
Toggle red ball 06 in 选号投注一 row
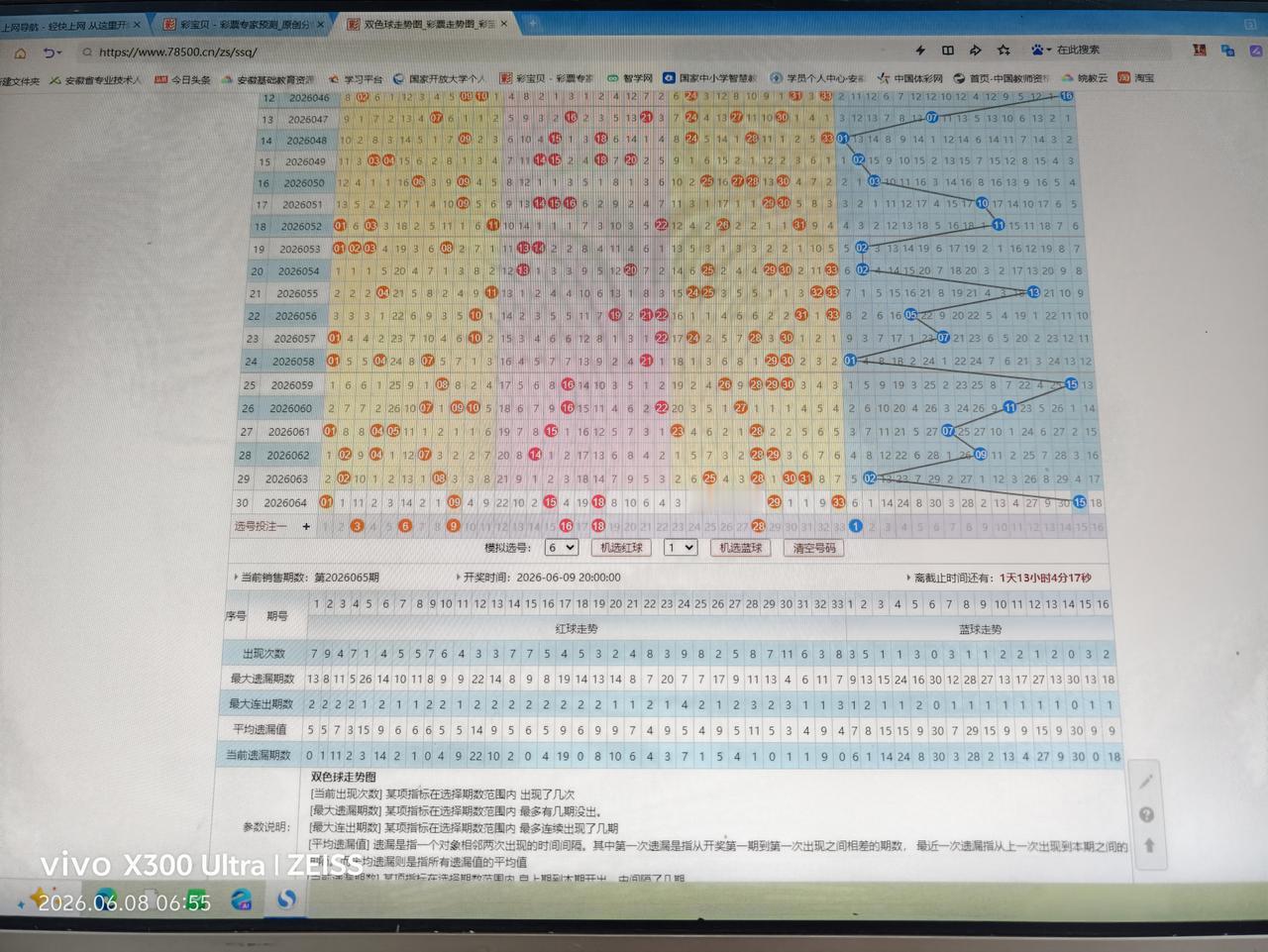tap(405, 526)
